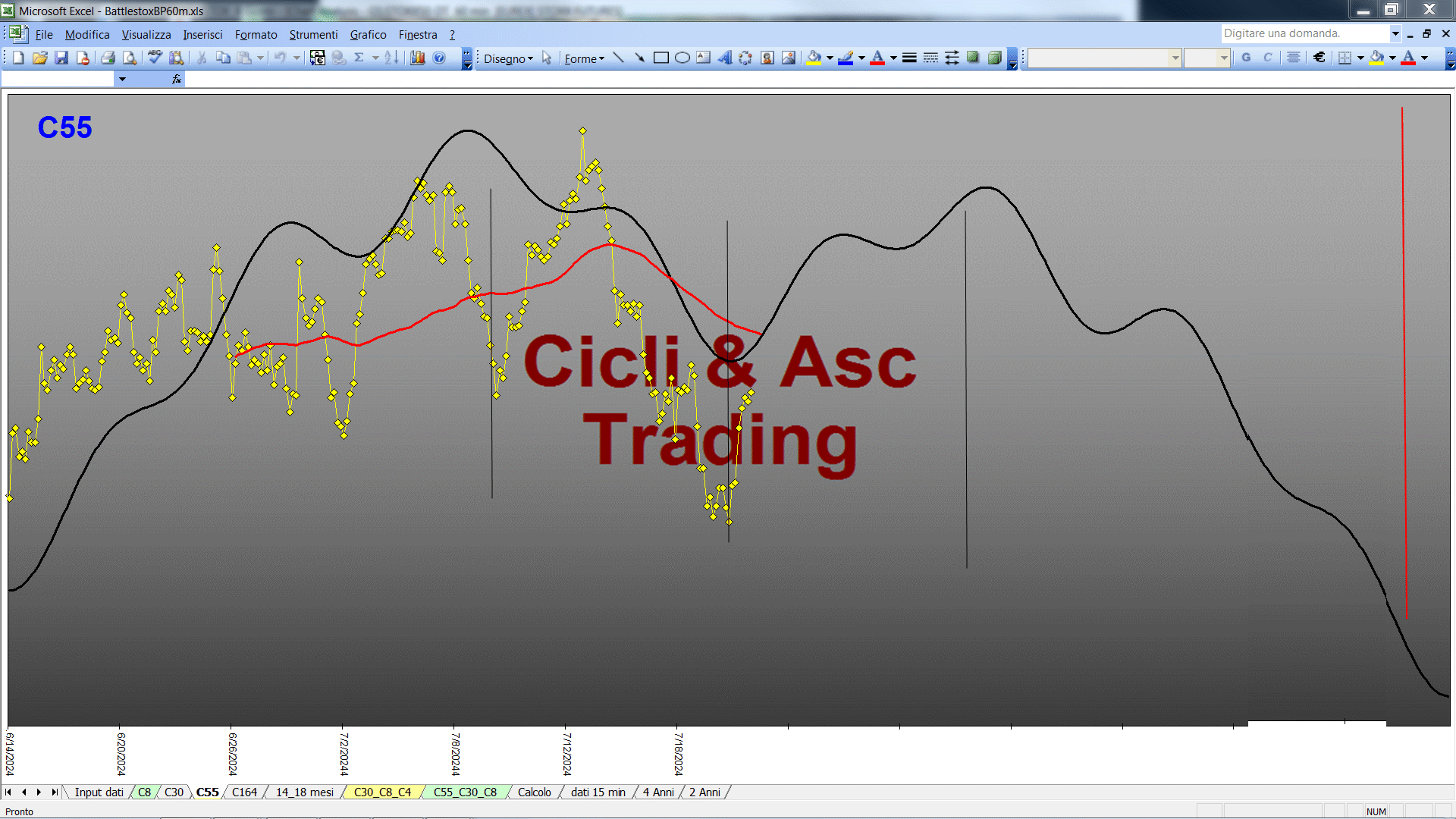This screenshot has width=1456, height=819.
Task: Click the Sort ascending A-Z icon
Action: click(391, 58)
